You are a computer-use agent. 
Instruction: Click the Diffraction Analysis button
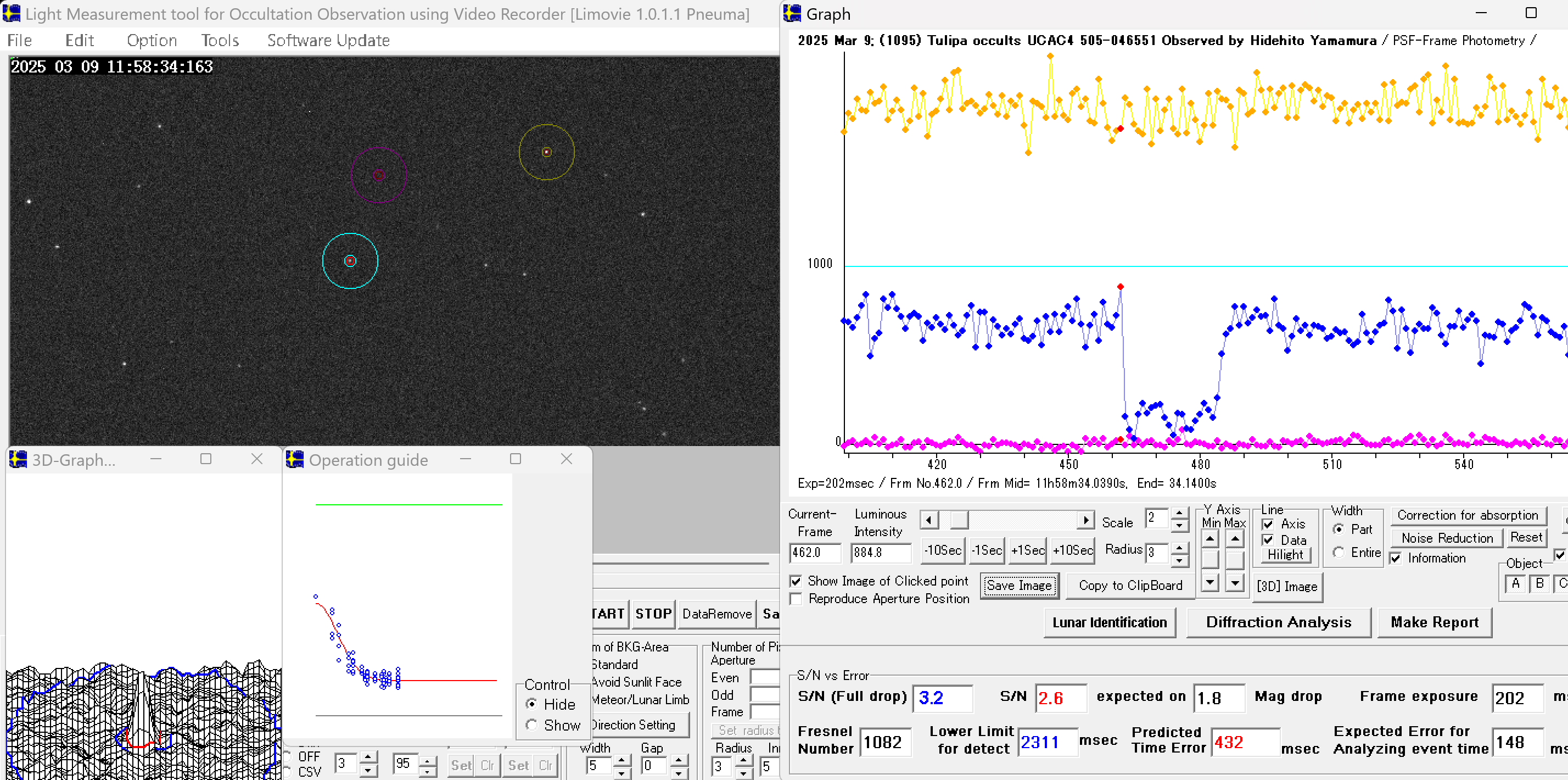click(1278, 622)
